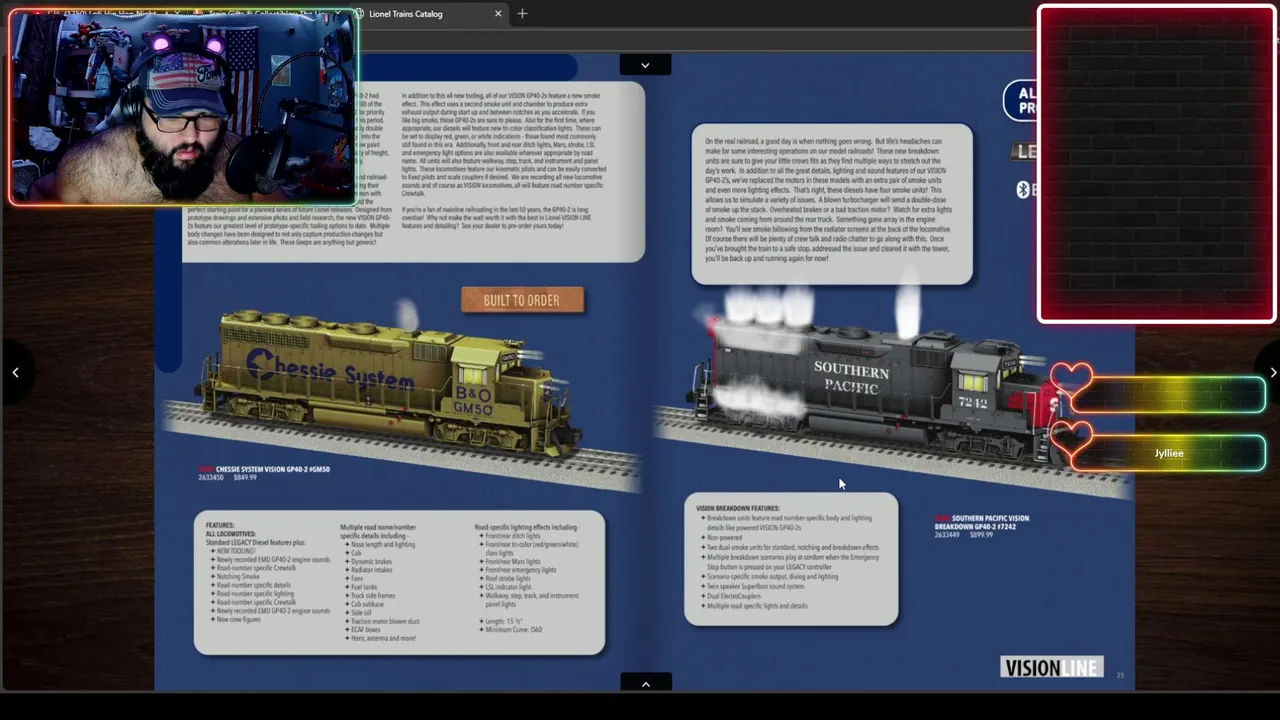Close the Lionel Trains Catalog tab
Viewport: 1280px width, 720px height.
[x=498, y=14]
